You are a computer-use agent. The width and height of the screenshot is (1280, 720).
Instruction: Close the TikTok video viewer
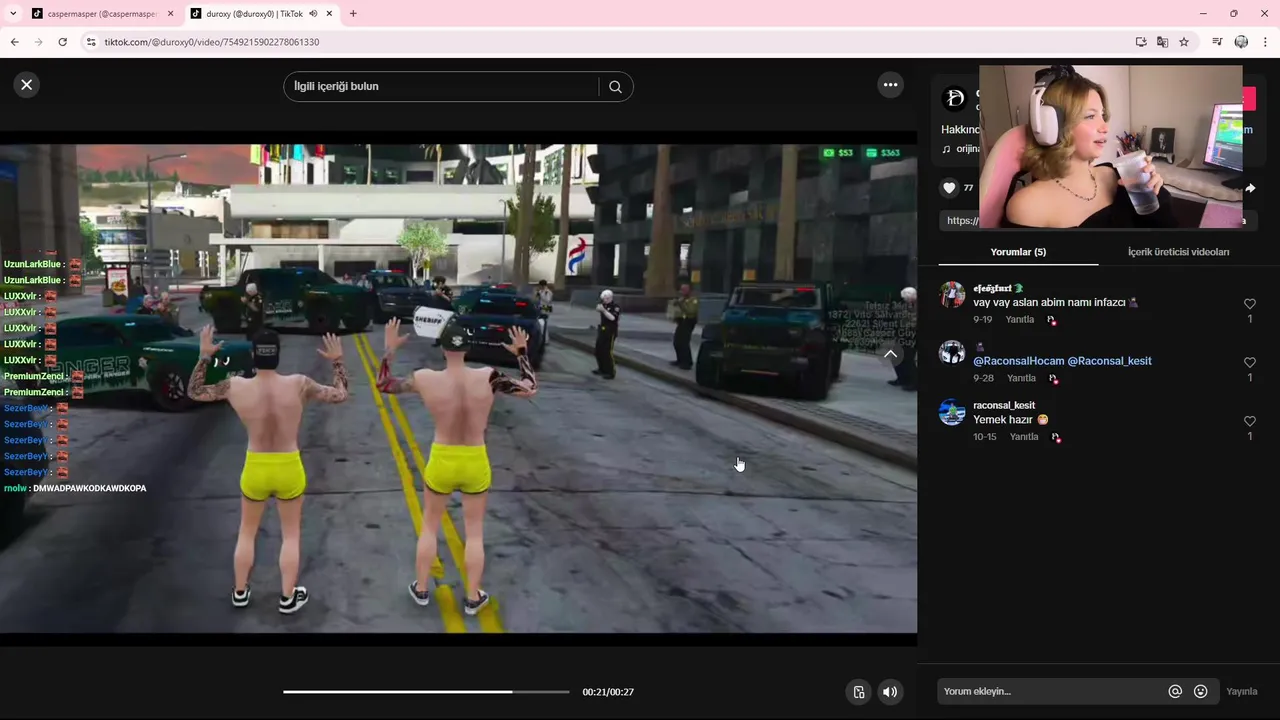click(x=27, y=85)
